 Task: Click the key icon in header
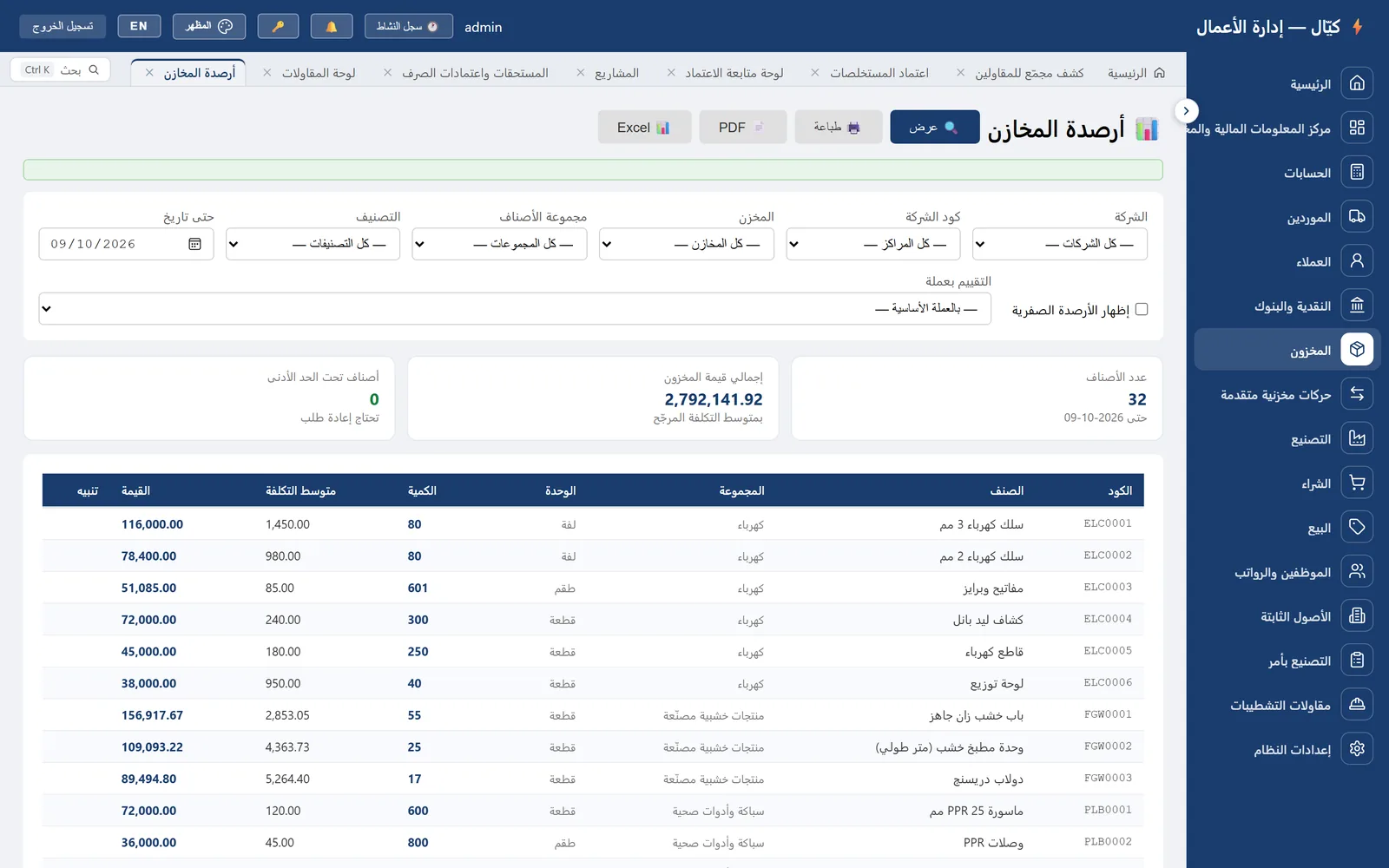point(278,26)
